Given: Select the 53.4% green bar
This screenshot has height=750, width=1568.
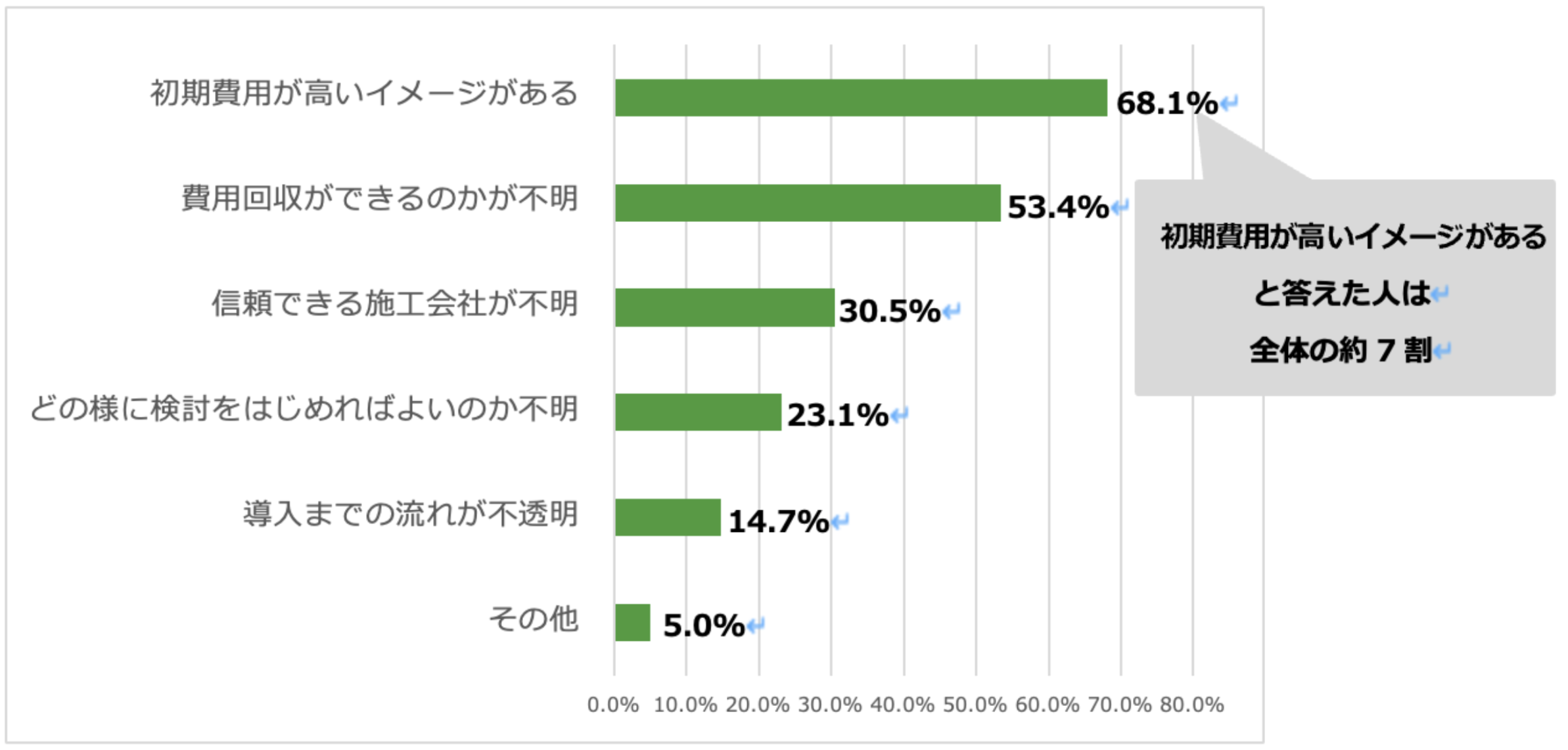Looking at the screenshot, I should pyautogui.click(x=808, y=203).
